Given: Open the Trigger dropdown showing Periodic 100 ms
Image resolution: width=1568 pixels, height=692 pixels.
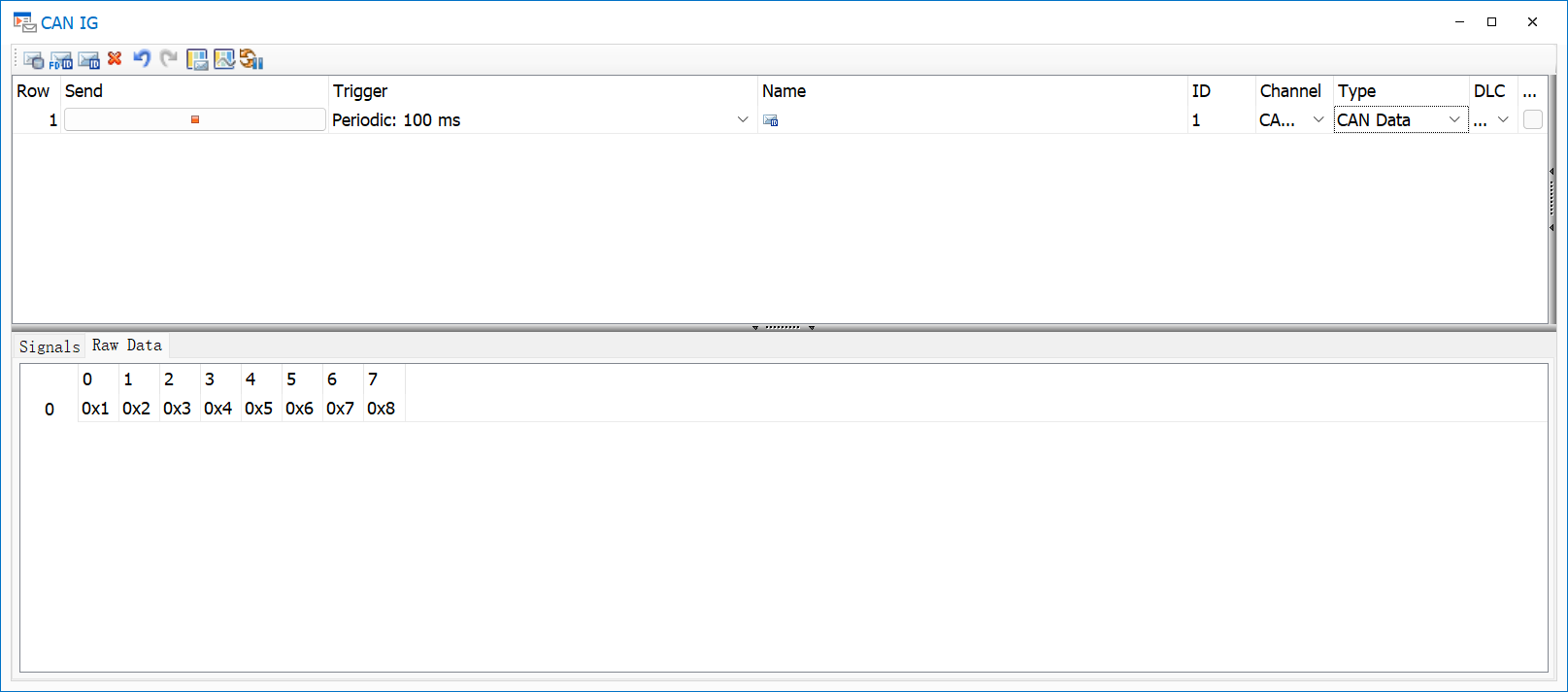Looking at the screenshot, I should point(743,119).
